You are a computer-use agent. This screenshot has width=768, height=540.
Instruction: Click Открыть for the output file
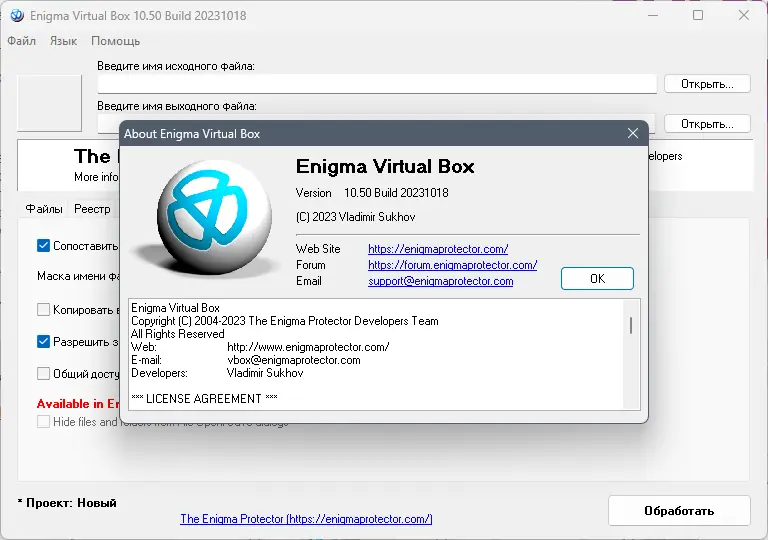point(707,123)
